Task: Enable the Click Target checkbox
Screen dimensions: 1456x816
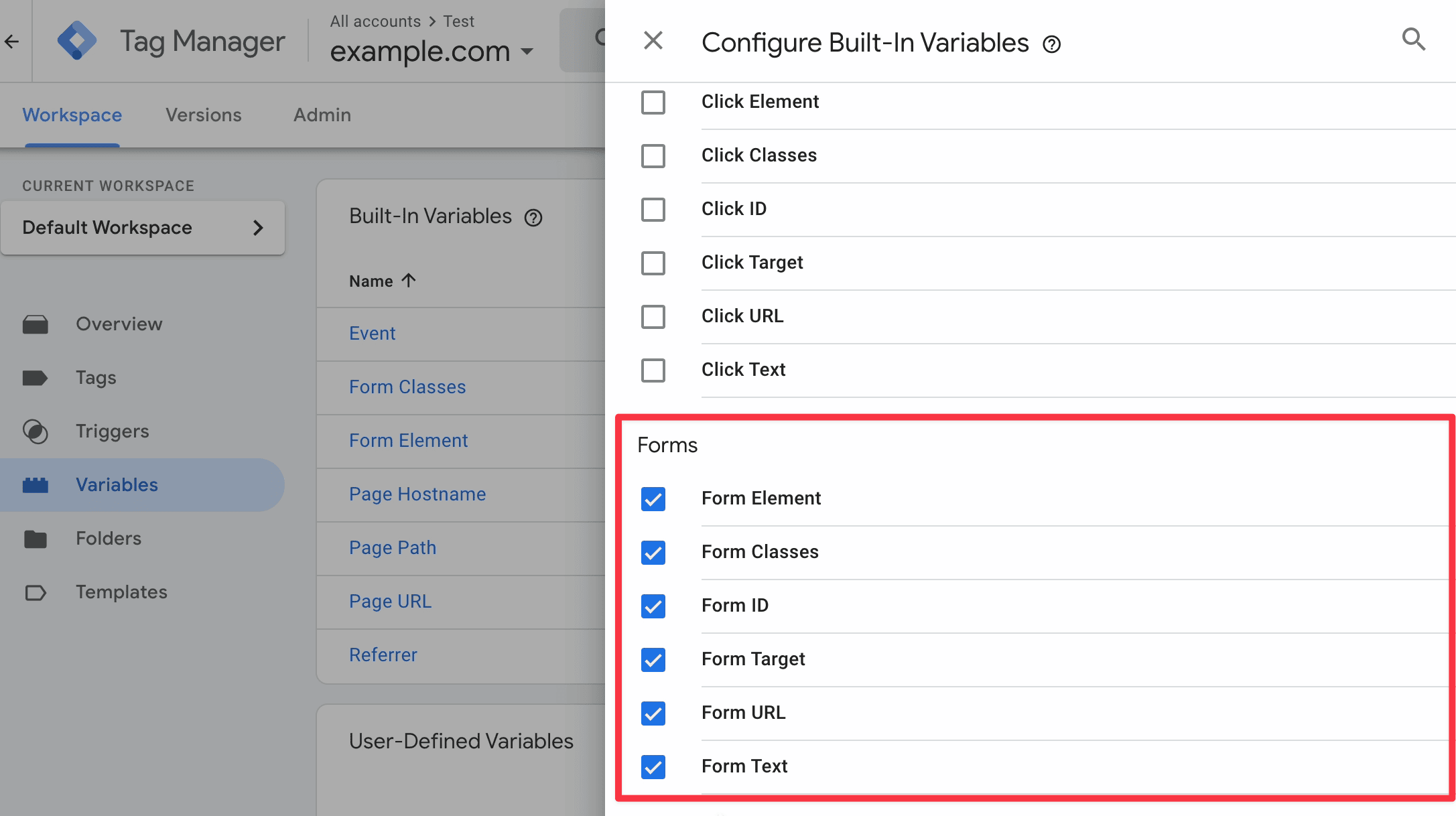Action: tap(653, 263)
